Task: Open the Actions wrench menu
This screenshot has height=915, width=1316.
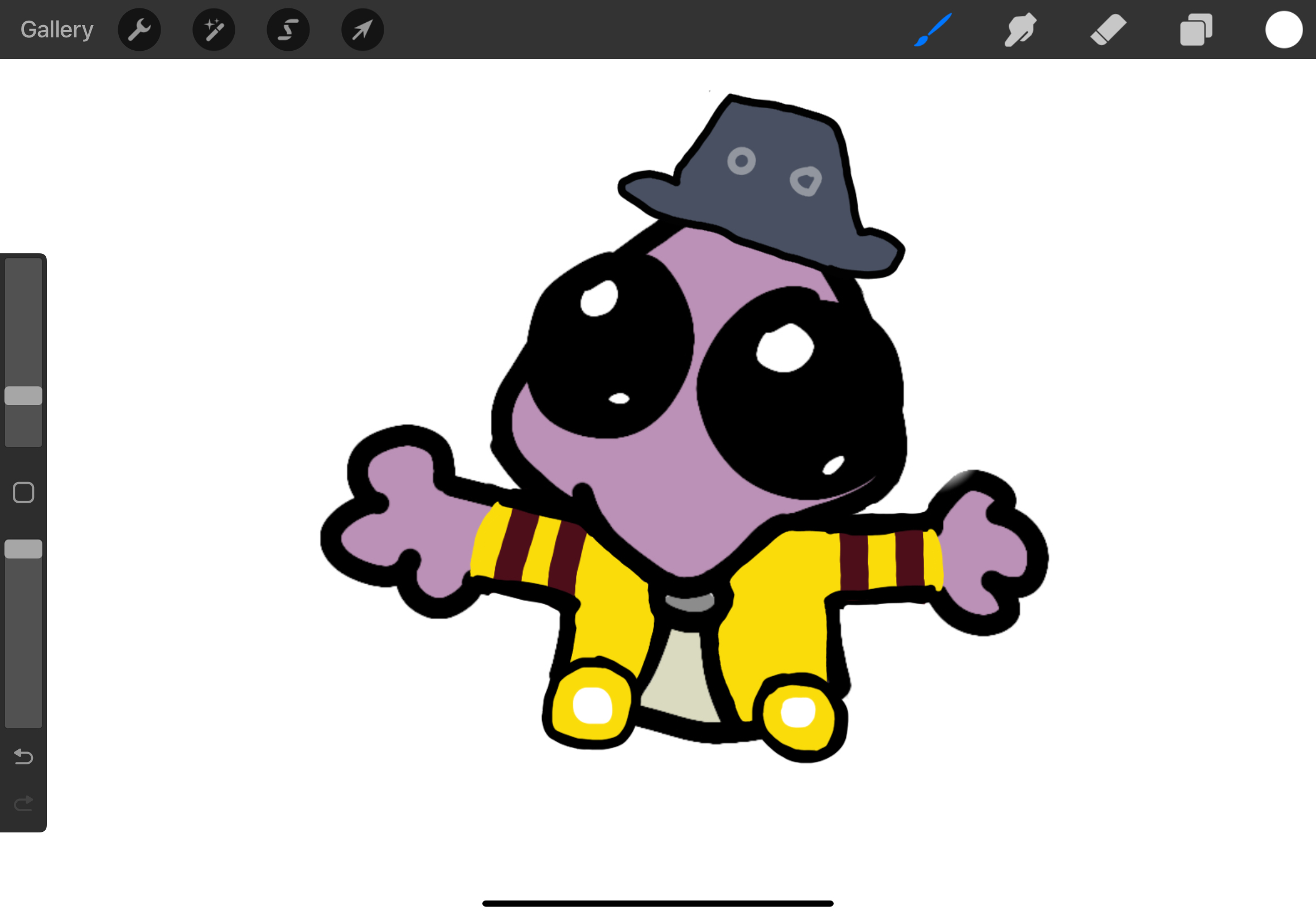Action: 139,30
